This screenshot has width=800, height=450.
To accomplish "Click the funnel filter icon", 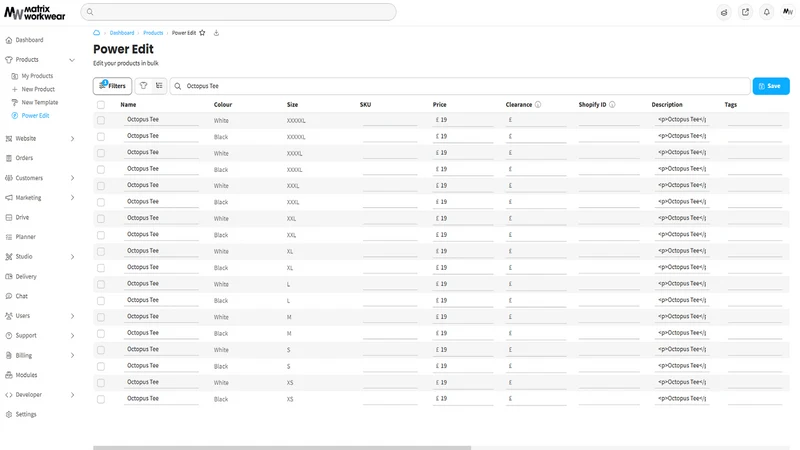I will (143, 86).
